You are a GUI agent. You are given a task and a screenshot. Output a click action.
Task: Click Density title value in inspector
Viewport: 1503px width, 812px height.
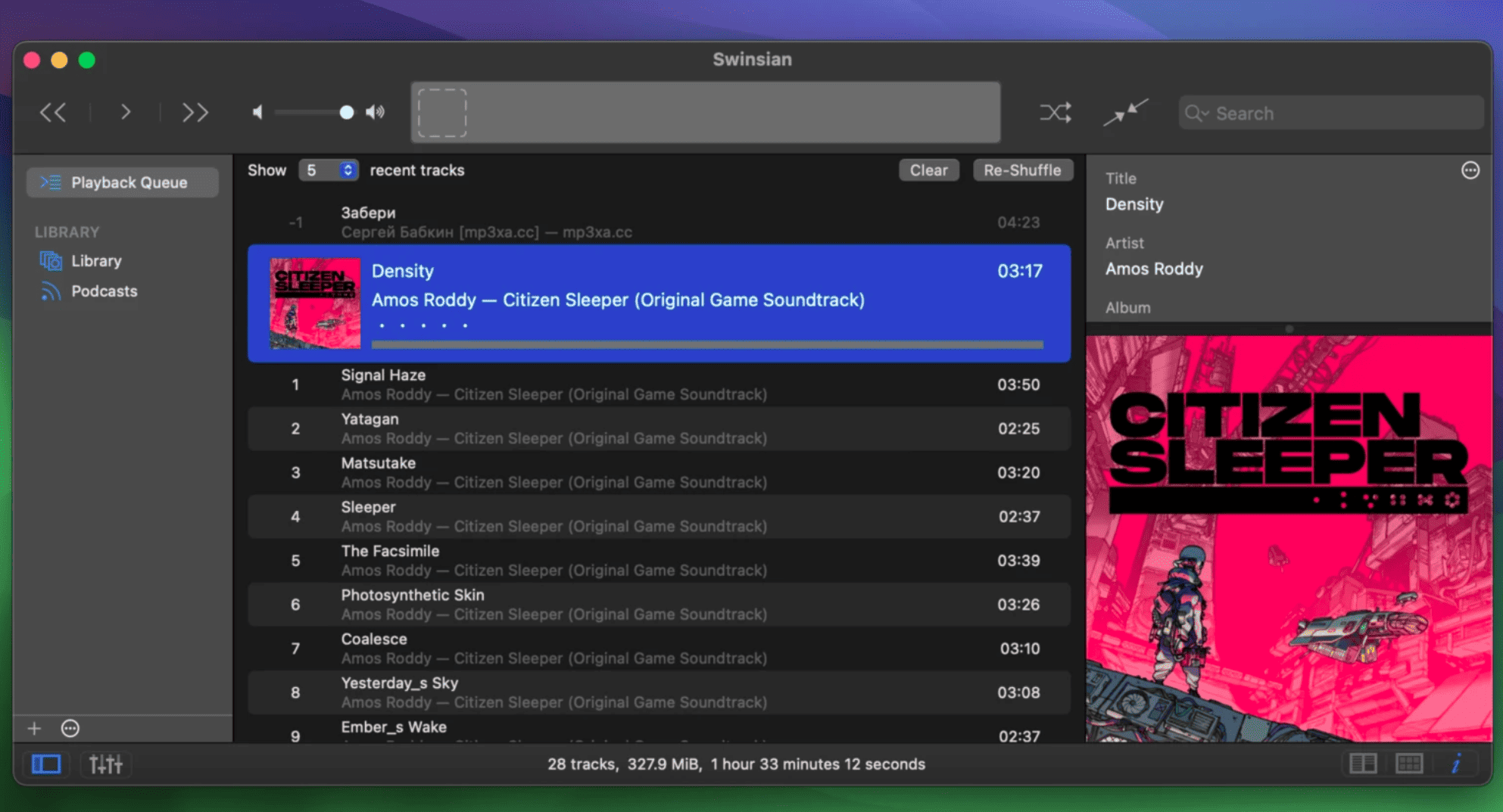(1134, 204)
